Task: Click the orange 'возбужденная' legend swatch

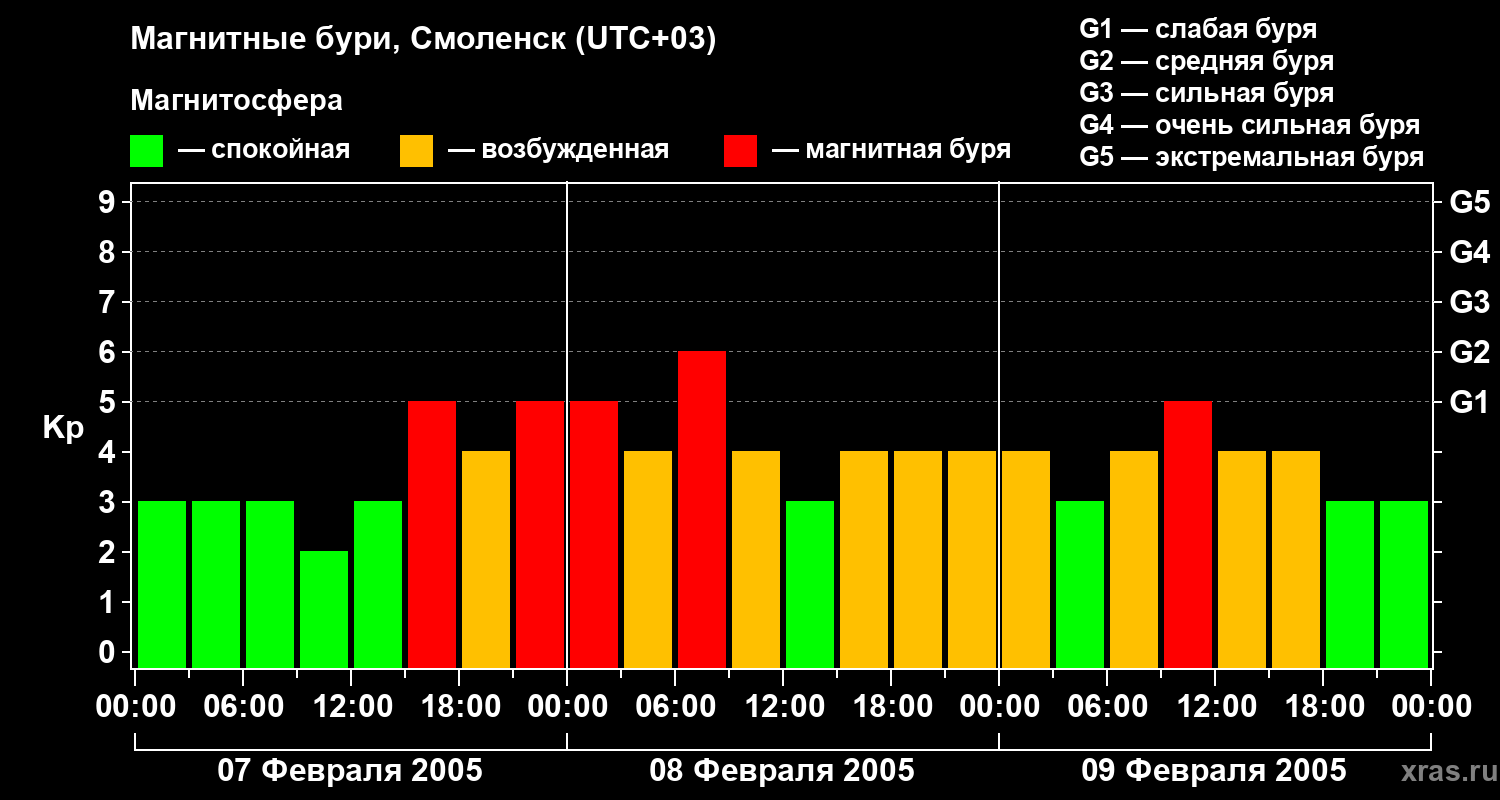Action: [416, 151]
